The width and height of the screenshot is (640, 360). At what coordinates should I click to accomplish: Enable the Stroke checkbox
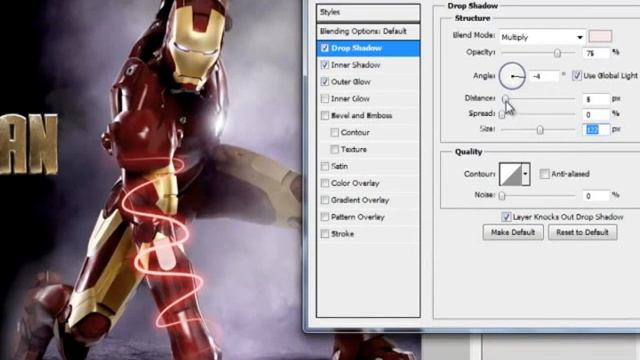click(325, 234)
